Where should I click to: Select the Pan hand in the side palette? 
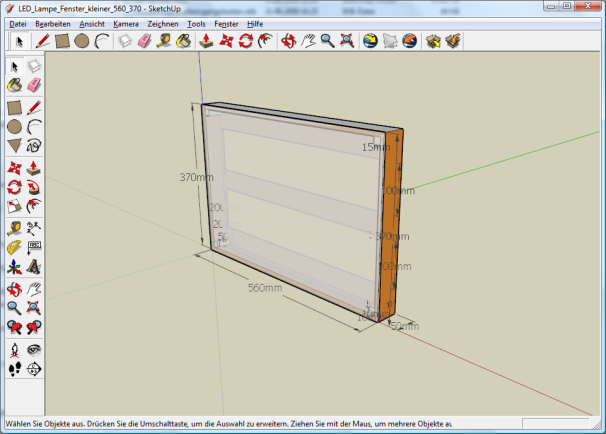click(x=34, y=289)
